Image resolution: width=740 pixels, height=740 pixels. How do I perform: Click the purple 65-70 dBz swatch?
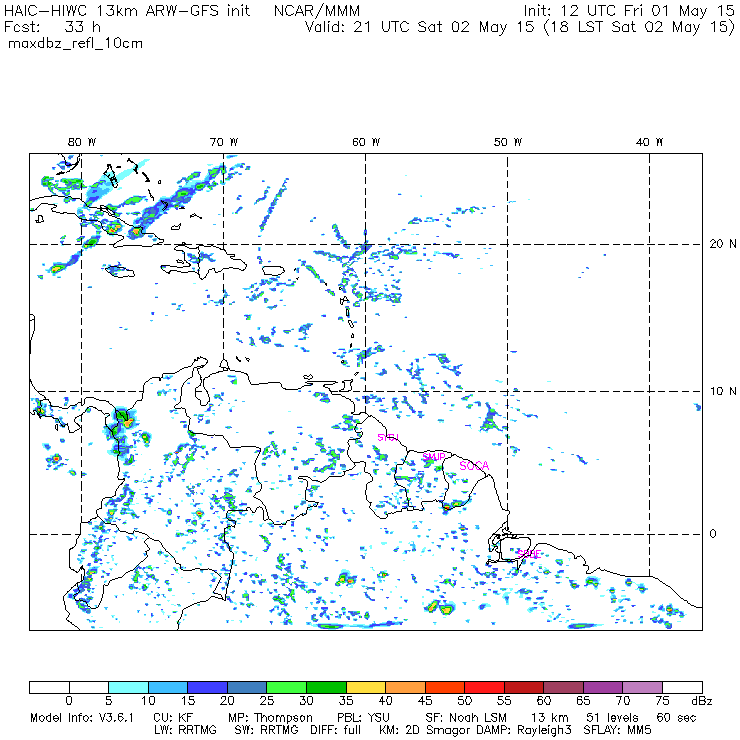click(x=604, y=687)
